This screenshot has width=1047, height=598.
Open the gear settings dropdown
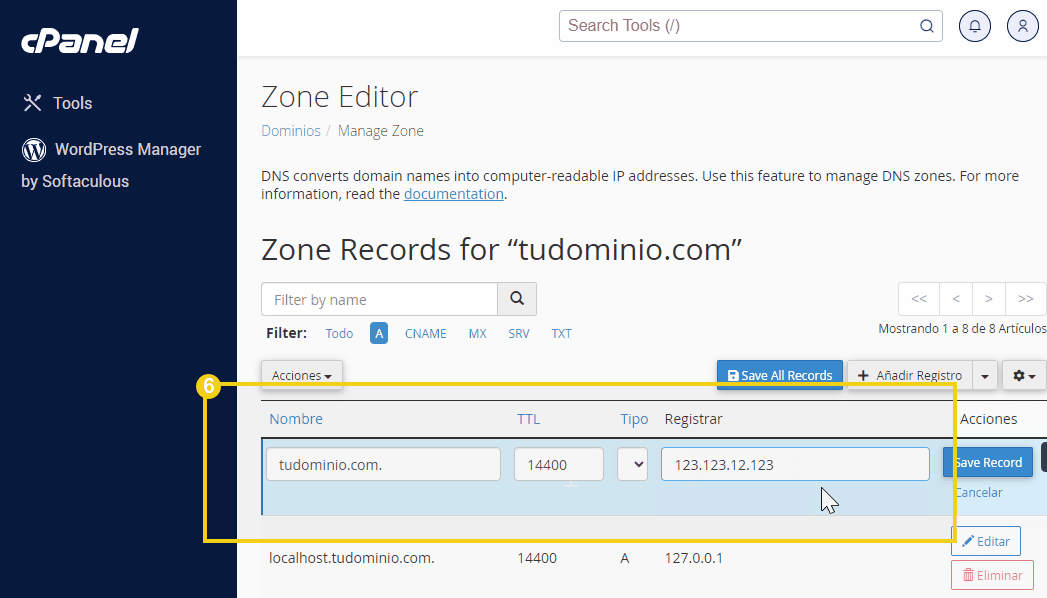[x=1024, y=375]
